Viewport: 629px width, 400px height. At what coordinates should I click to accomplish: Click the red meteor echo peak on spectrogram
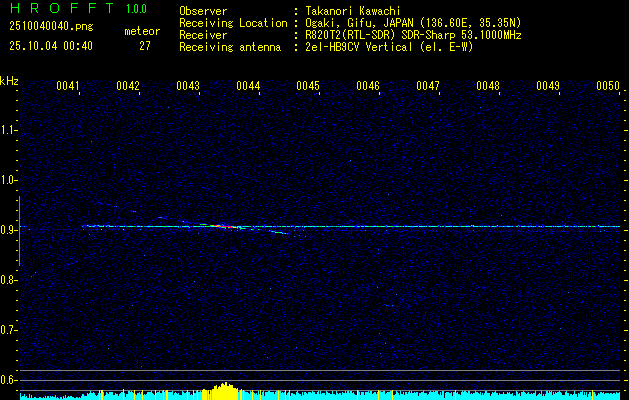225,227
